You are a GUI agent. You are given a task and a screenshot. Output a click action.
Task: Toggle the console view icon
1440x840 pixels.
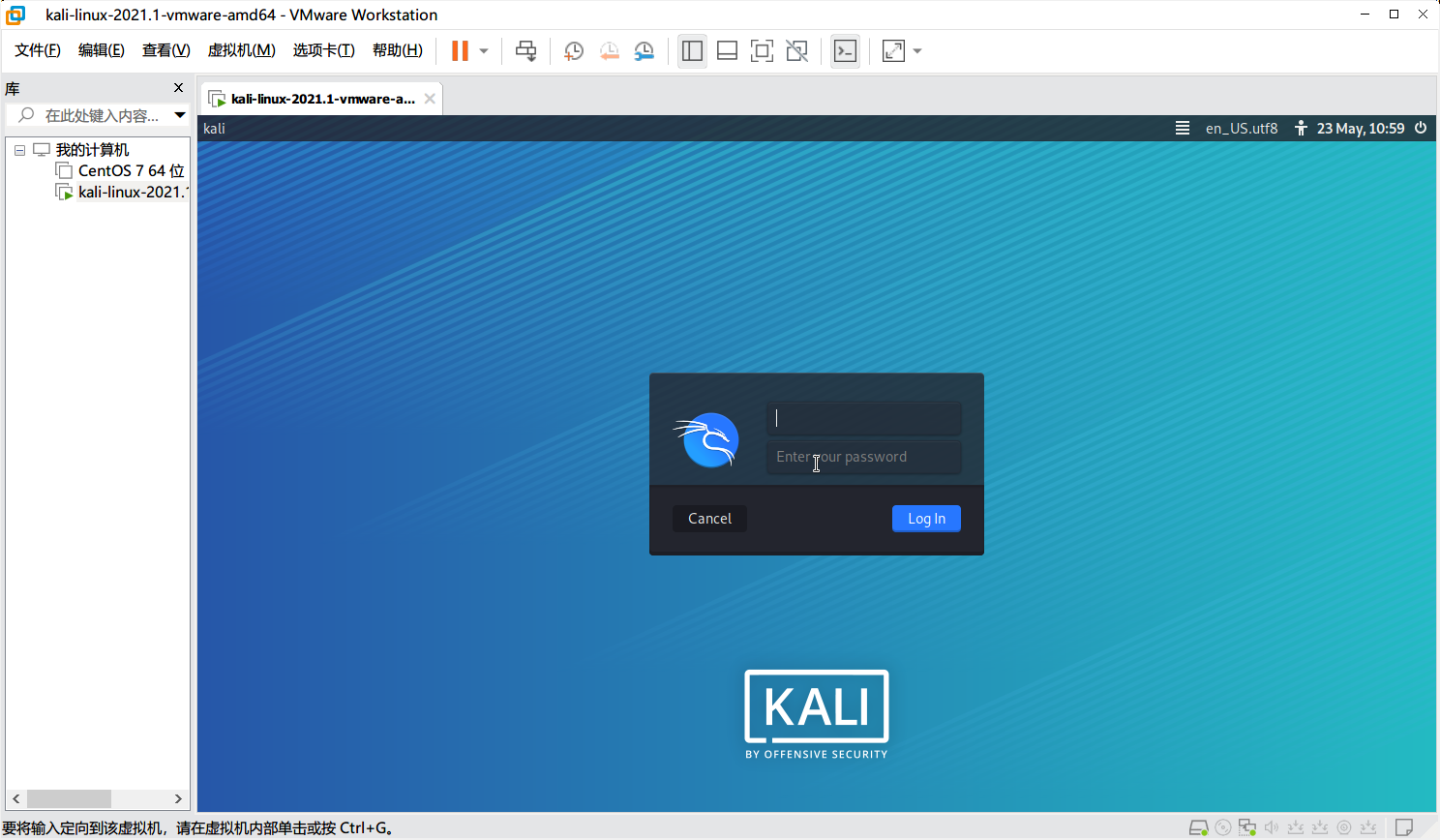click(x=845, y=51)
